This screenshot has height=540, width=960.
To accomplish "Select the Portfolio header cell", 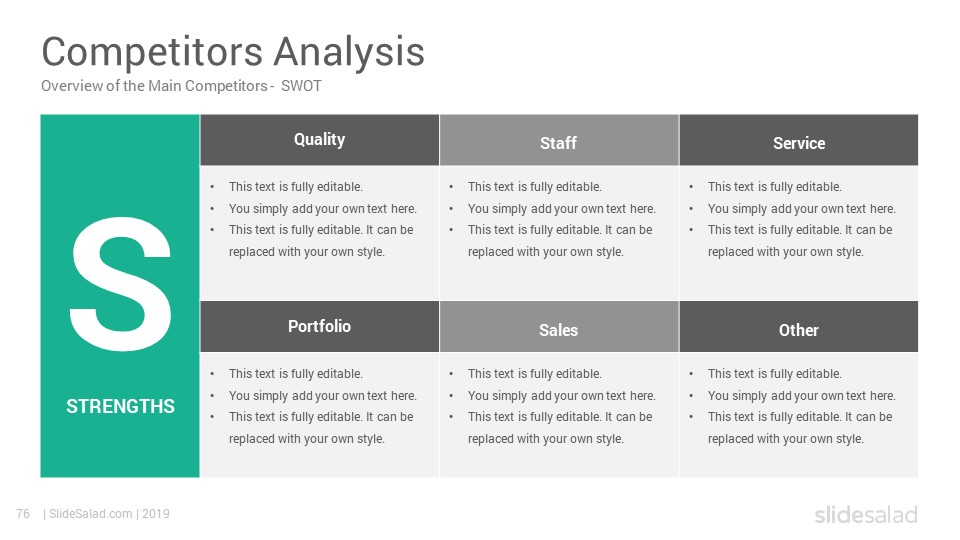I will pyautogui.click(x=320, y=326).
